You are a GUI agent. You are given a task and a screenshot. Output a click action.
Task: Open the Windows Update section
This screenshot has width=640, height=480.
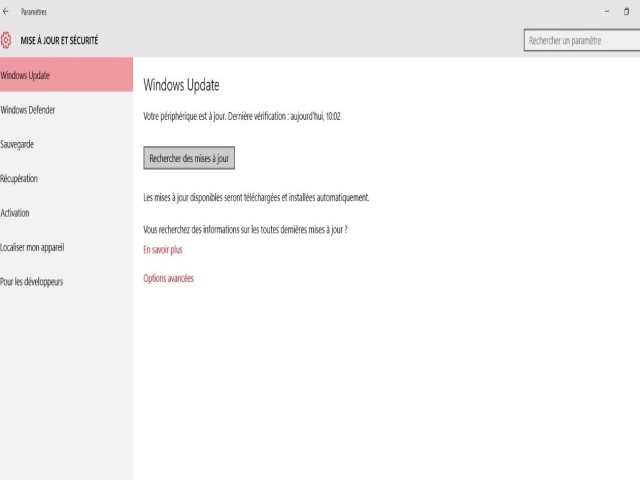tap(66, 75)
